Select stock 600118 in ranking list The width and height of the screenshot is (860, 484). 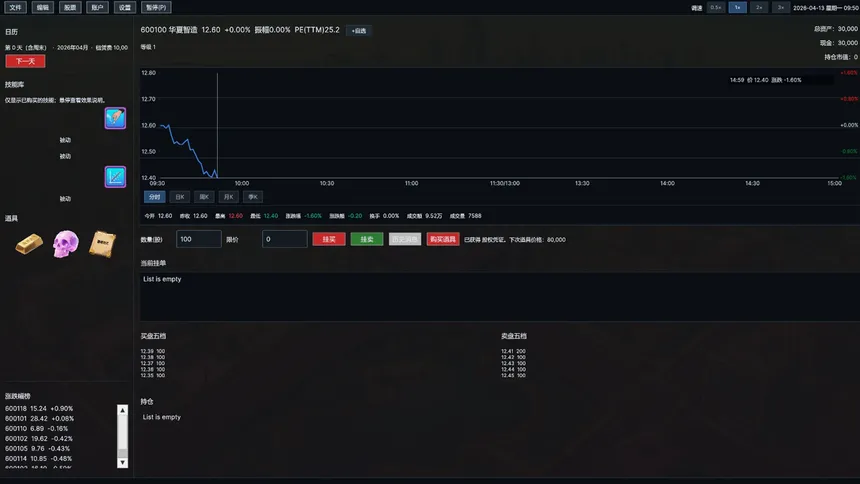click(39, 408)
